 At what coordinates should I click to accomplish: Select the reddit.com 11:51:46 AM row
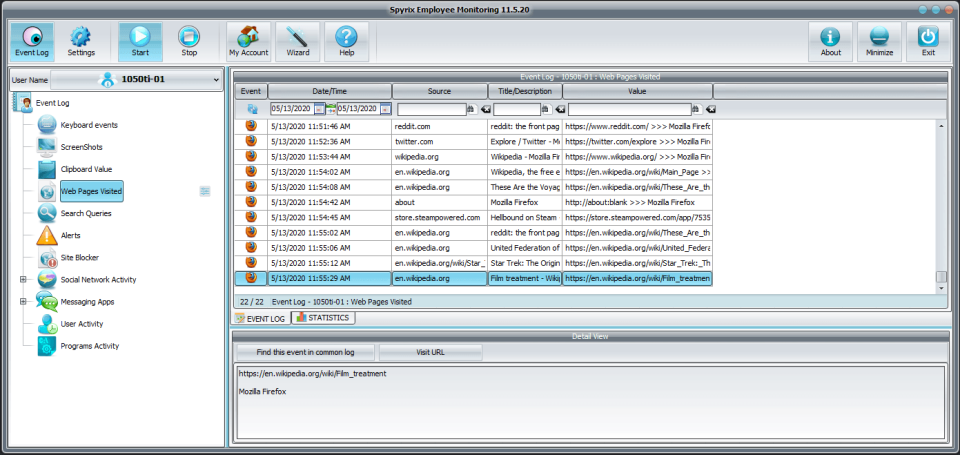pos(474,126)
